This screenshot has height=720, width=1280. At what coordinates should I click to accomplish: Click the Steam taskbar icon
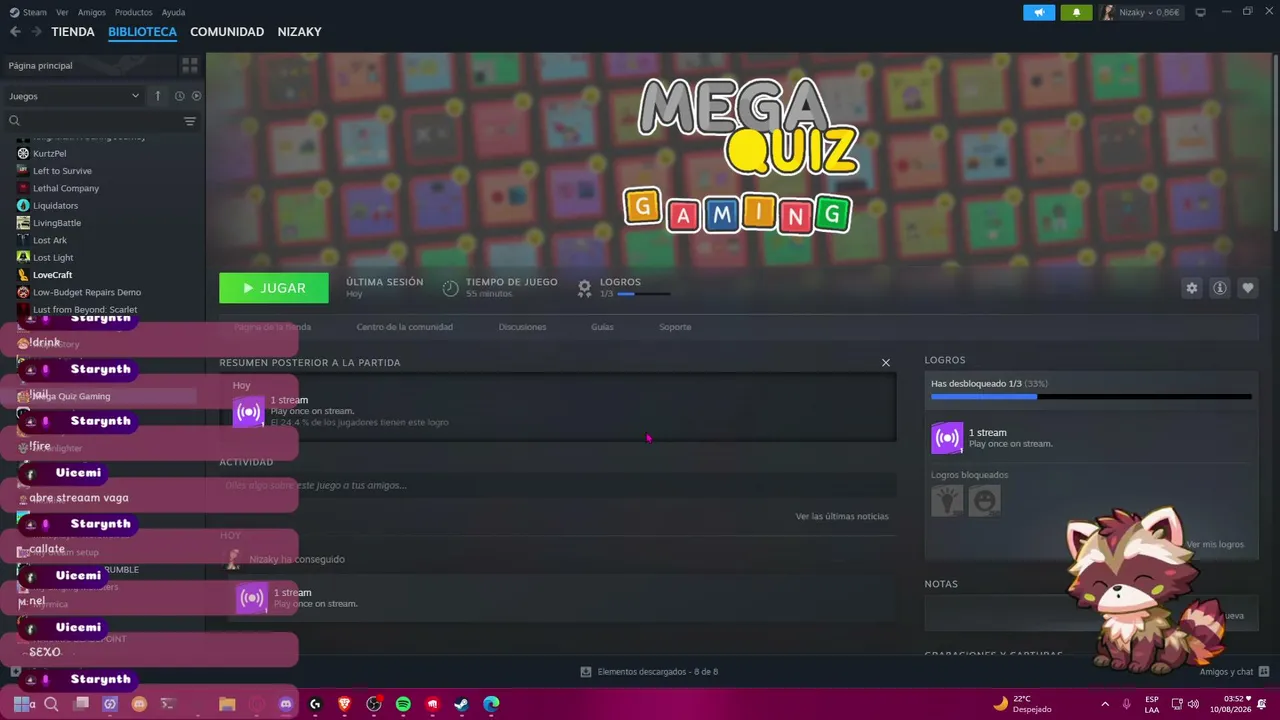point(461,704)
